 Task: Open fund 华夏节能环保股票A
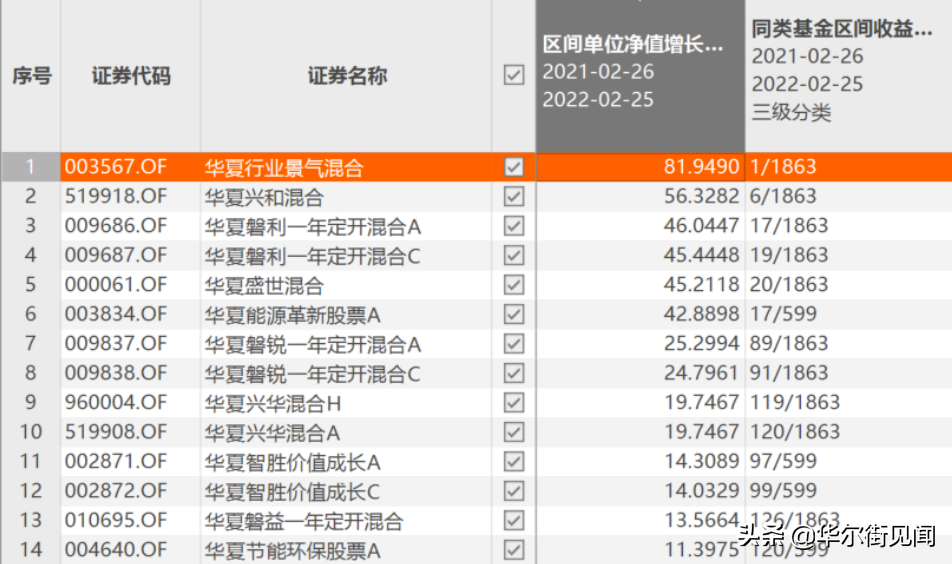292,551
